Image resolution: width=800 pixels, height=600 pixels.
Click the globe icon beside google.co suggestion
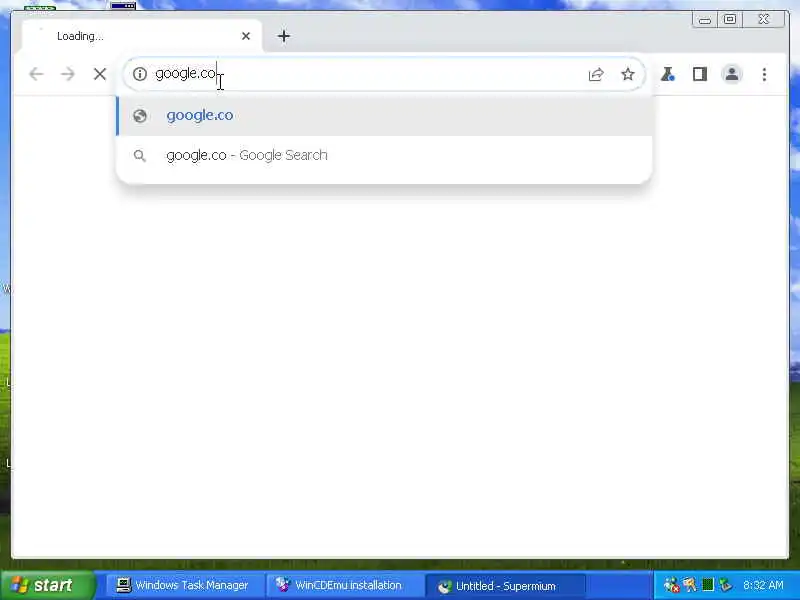140,116
